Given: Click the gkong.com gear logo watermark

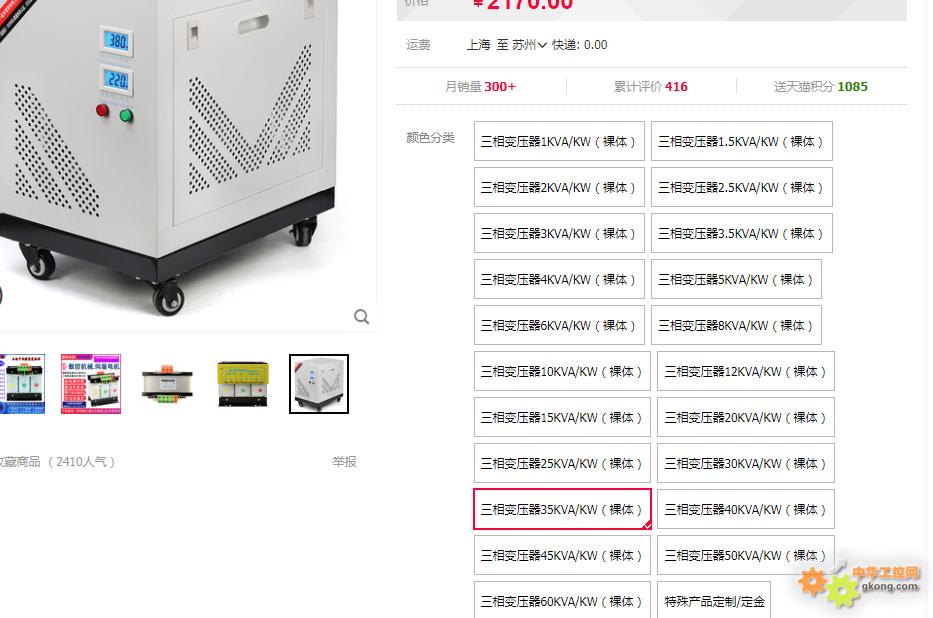Looking at the screenshot, I should pyautogui.click(x=859, y=583).
